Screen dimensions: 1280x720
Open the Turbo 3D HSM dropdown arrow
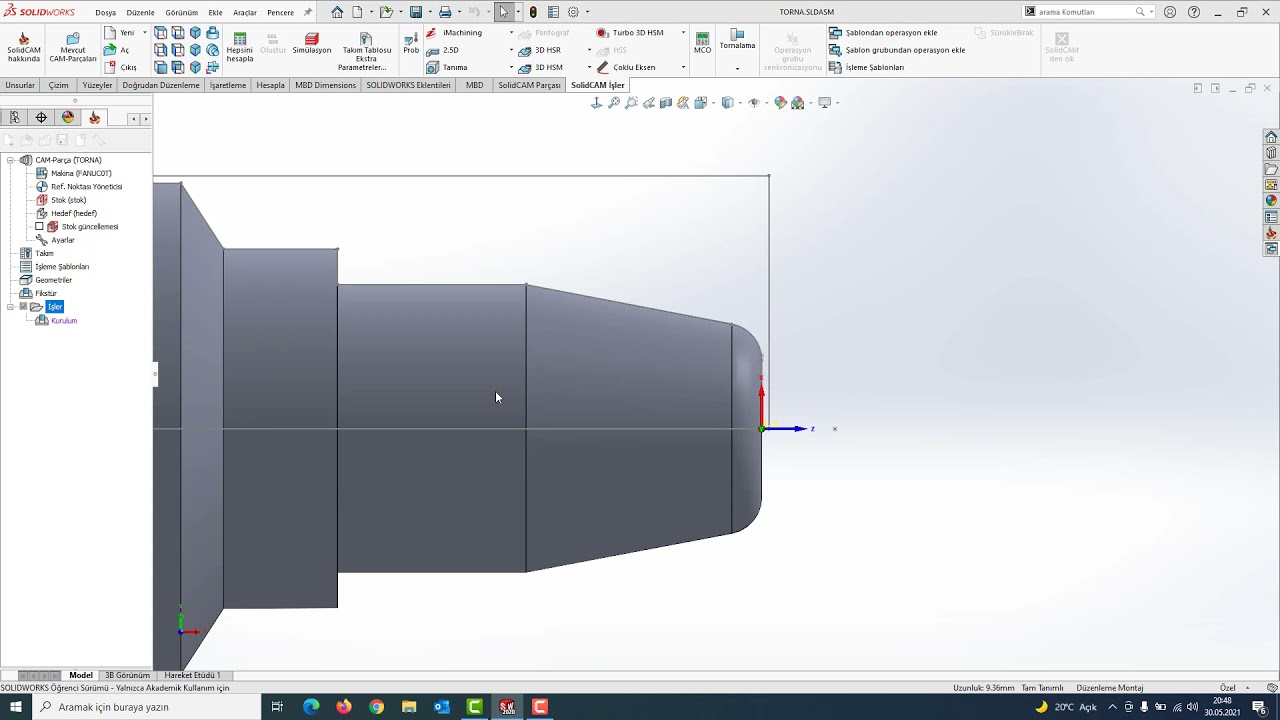(683, 33)
